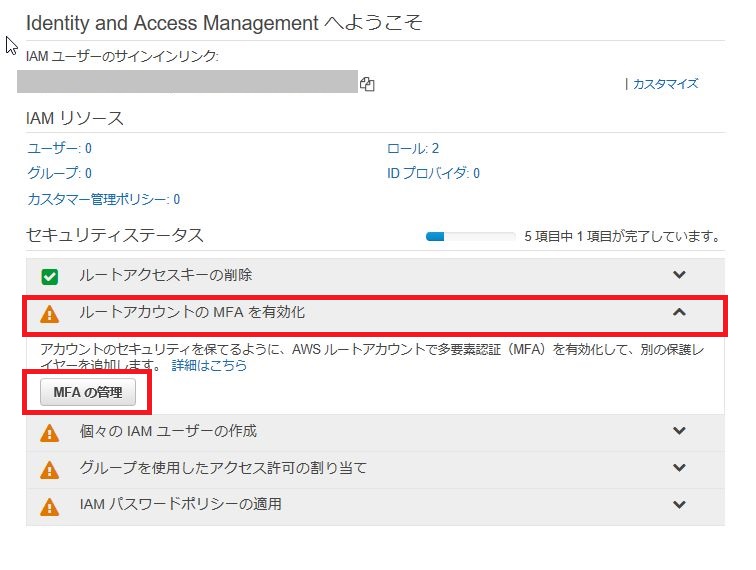
Task: Click the グループを使用したアクセス許可の割り当て label
Action: (x=223, y=467)
